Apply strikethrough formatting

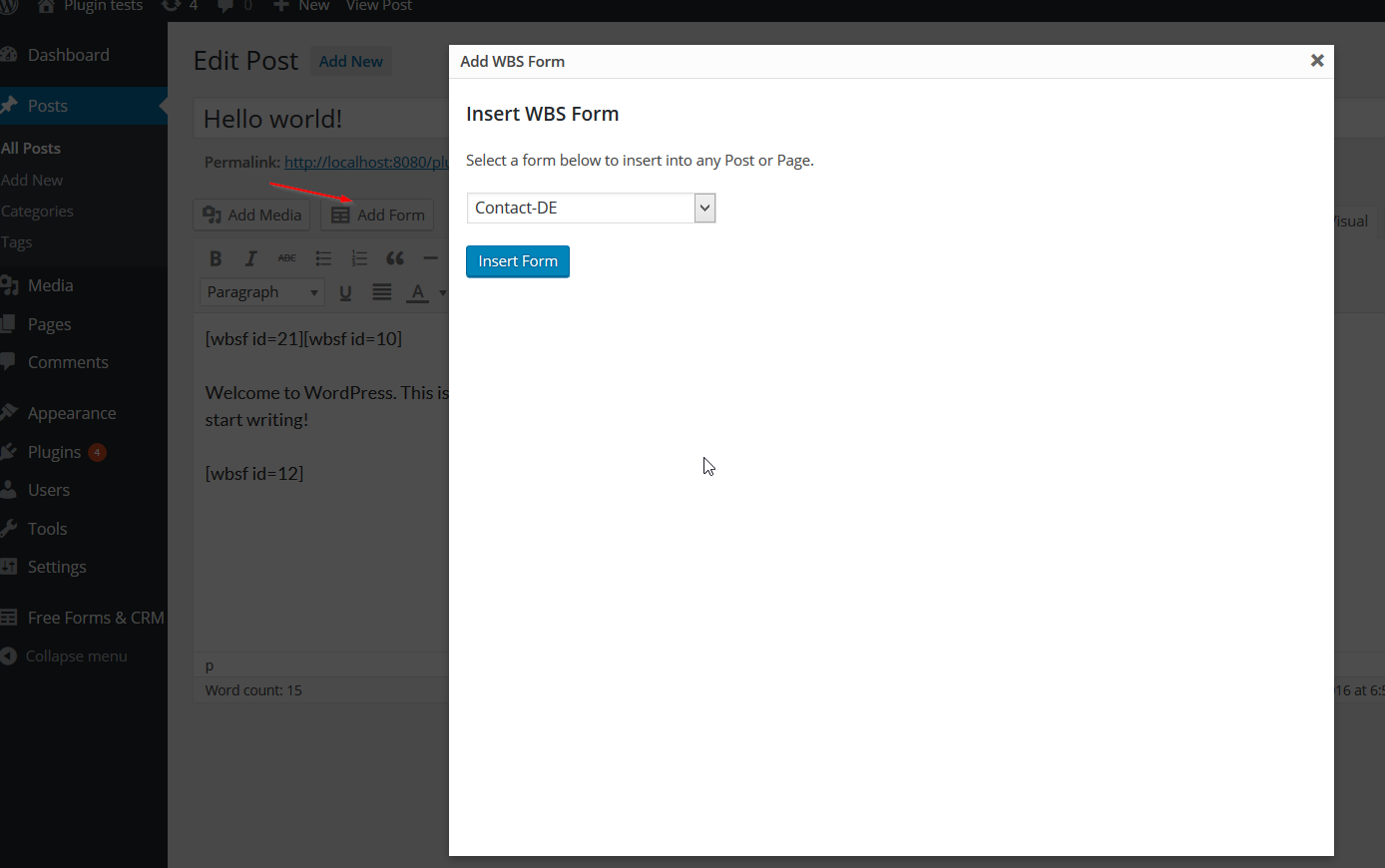[x=286, y=258]
